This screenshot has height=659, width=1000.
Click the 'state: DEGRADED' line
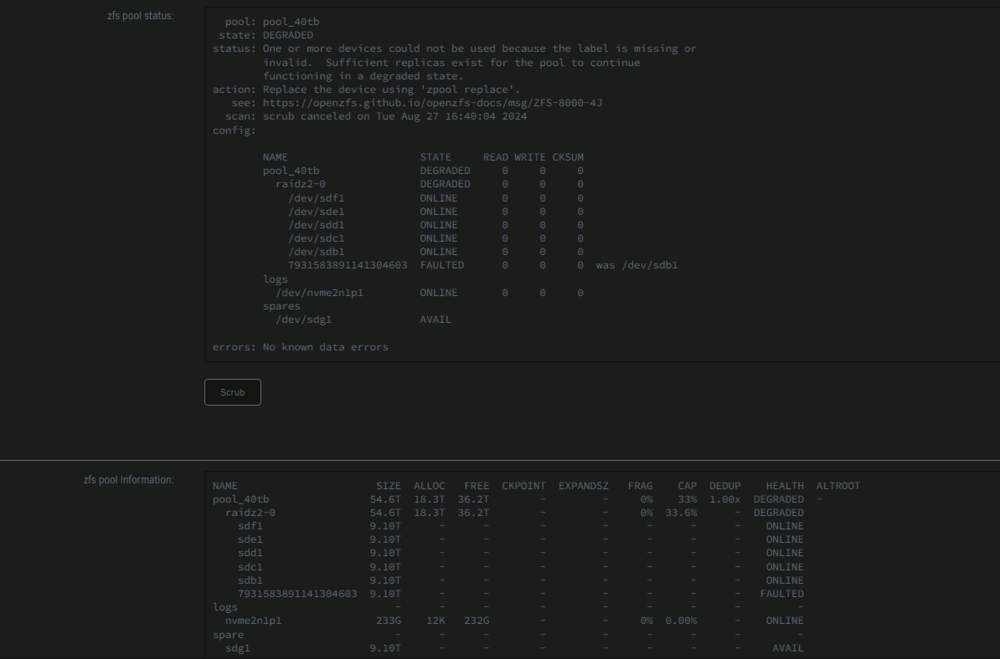(x=266, y=35)
